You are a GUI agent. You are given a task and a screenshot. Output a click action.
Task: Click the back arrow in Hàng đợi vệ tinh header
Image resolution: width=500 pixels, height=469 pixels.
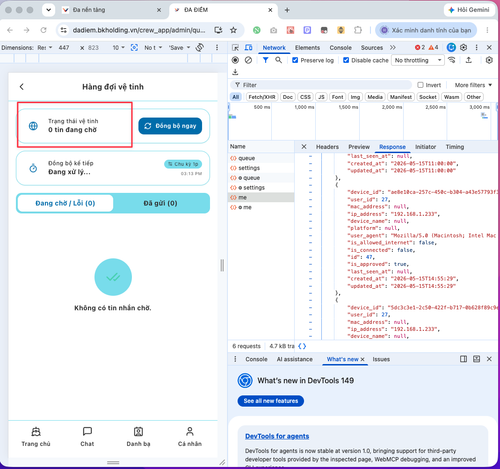point(22,87)
